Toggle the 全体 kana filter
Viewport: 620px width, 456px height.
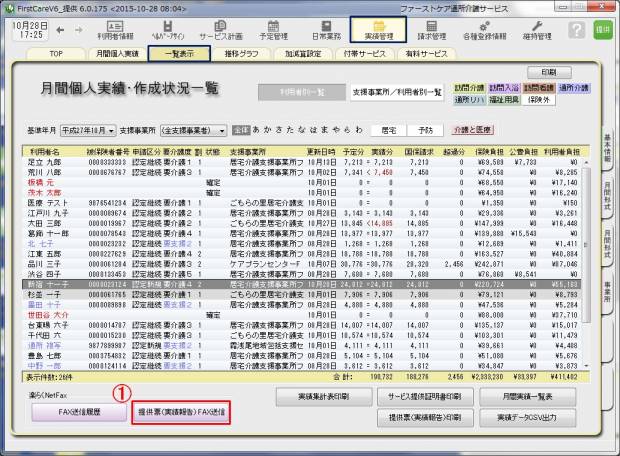(240, 130)
